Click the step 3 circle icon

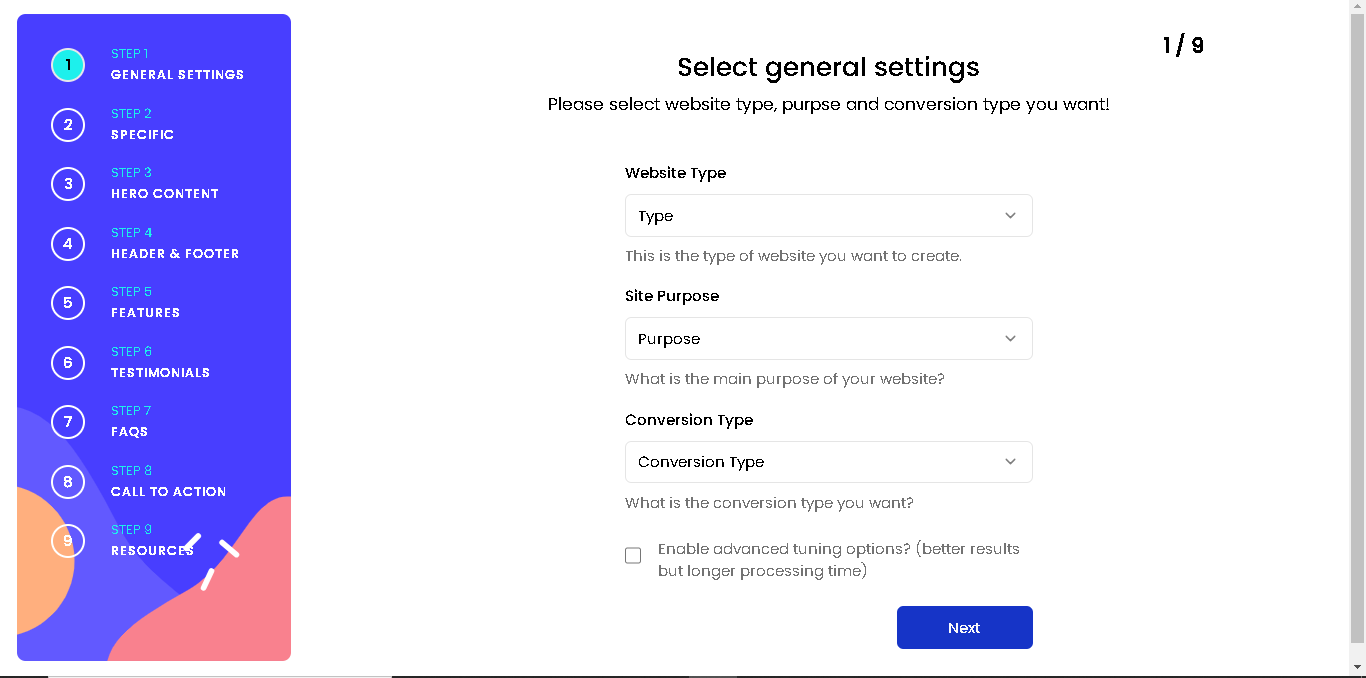pos(68,184)
